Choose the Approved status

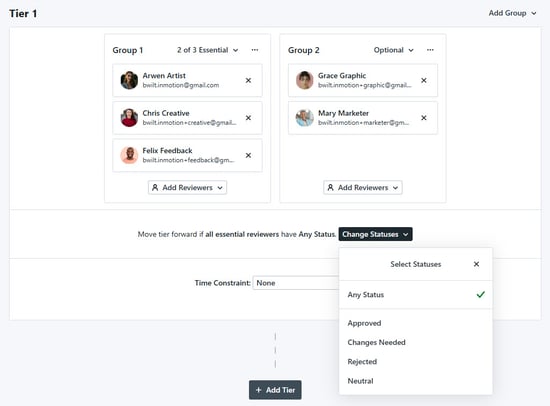(x=416, y=323)
